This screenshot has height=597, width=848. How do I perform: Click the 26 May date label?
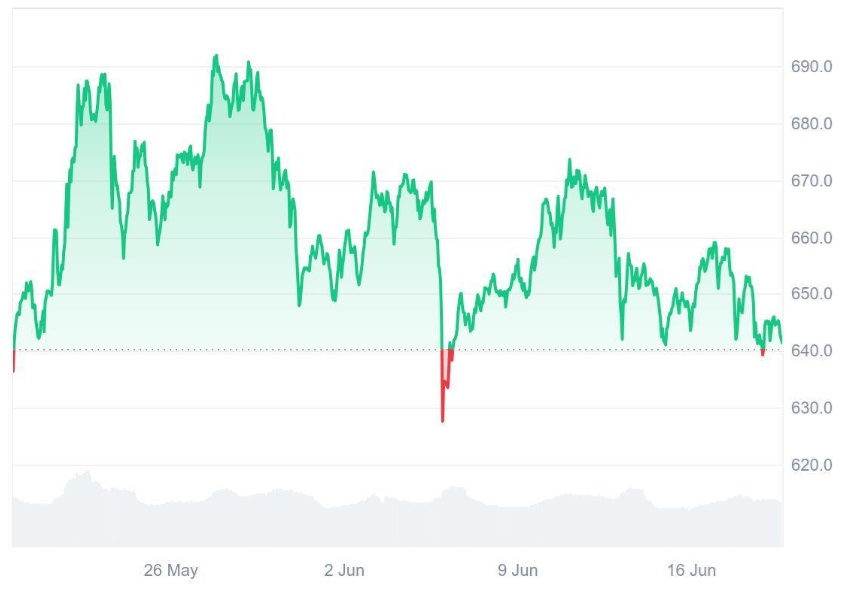(171, 571)
